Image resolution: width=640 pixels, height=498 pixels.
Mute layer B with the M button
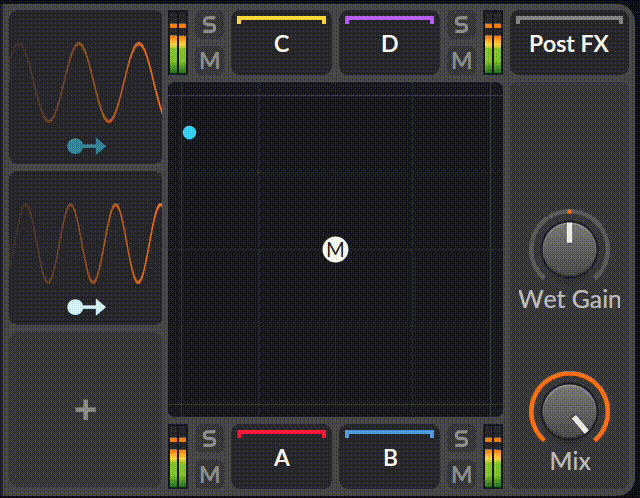(x=461, y=474)
